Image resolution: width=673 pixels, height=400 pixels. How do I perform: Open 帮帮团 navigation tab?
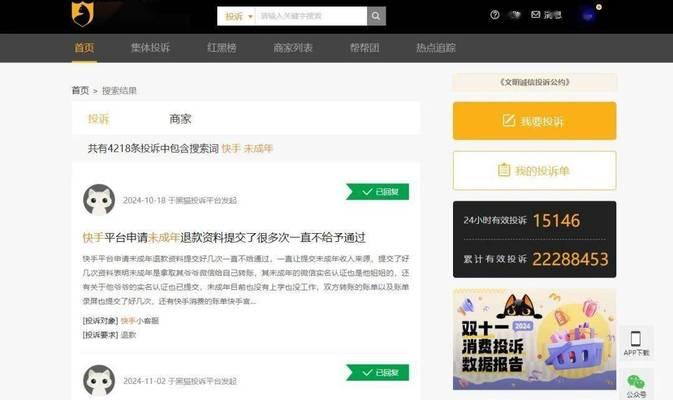(364, 48)
